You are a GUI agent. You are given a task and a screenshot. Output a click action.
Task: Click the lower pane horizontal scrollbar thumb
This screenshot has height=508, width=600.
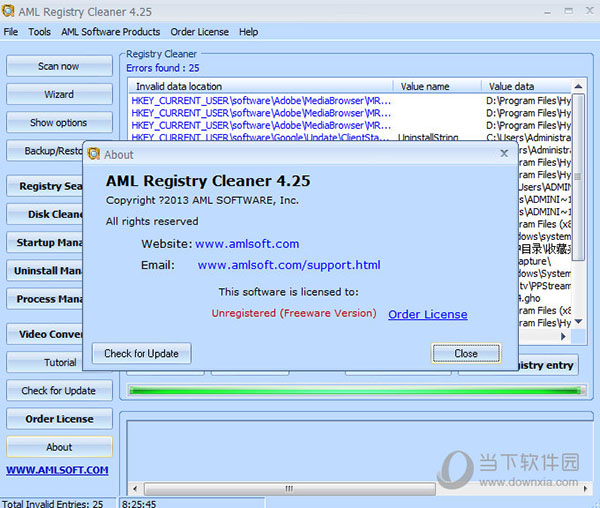[x=290, y=488]
